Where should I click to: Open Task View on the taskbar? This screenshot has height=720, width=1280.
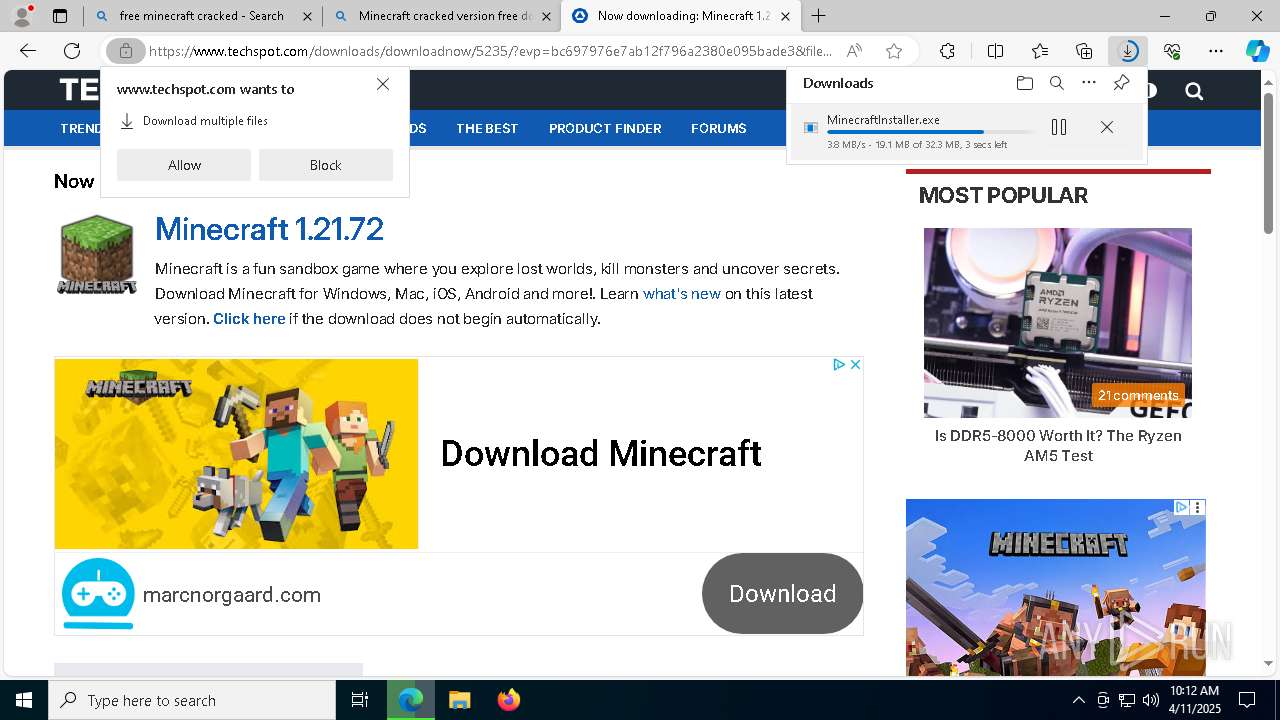click(x=360, y=700)
